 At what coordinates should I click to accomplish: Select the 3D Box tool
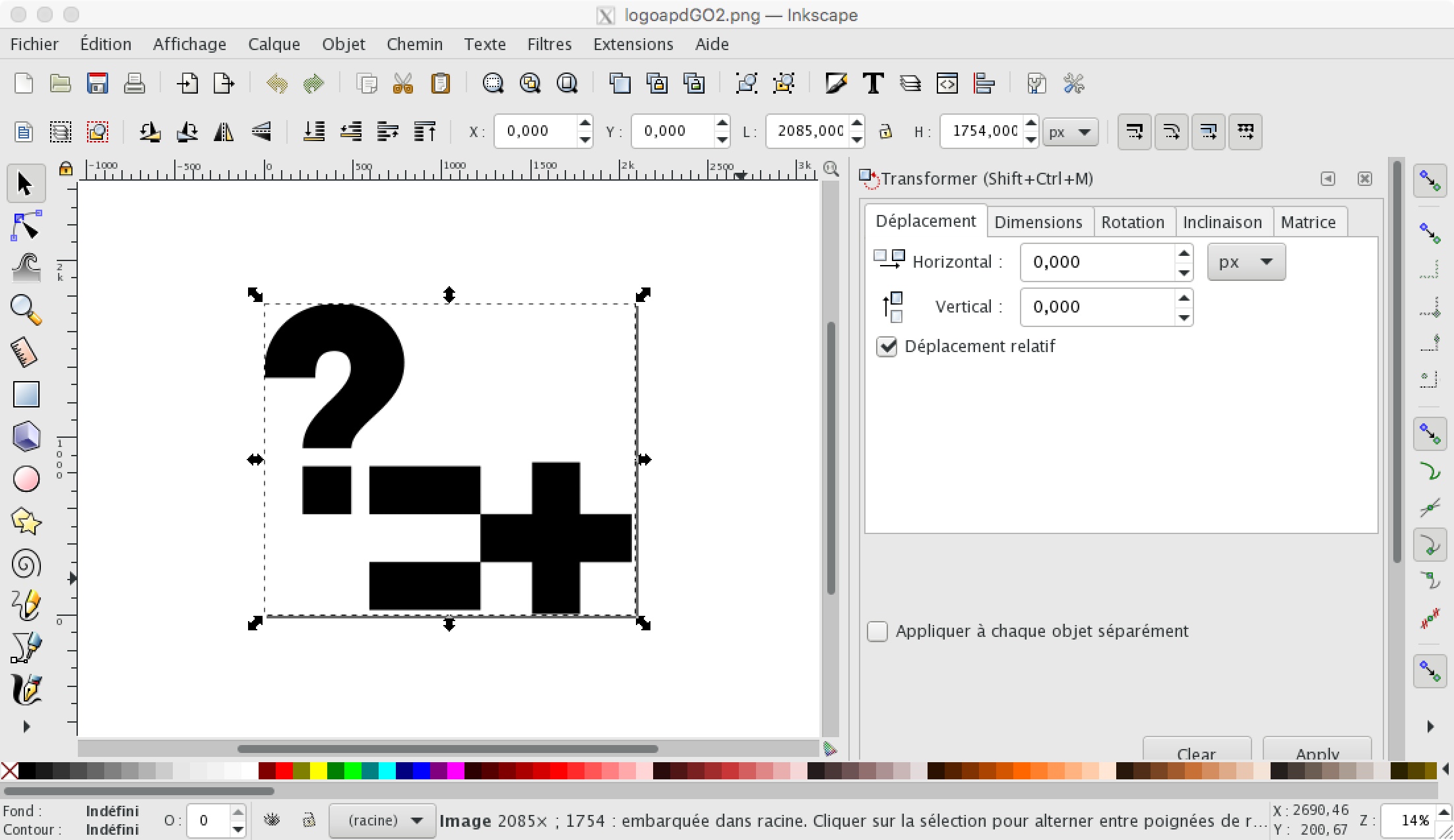click(26, 436)
